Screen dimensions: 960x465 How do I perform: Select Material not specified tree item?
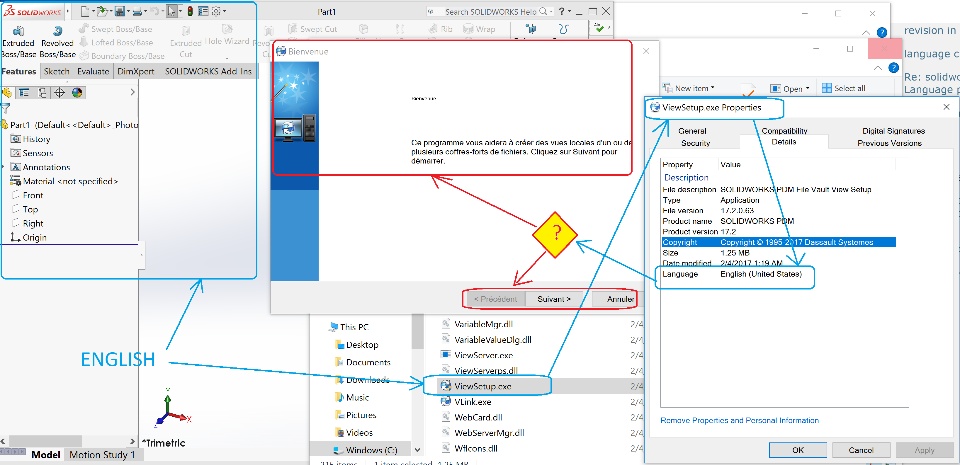[x=64, y=181]
